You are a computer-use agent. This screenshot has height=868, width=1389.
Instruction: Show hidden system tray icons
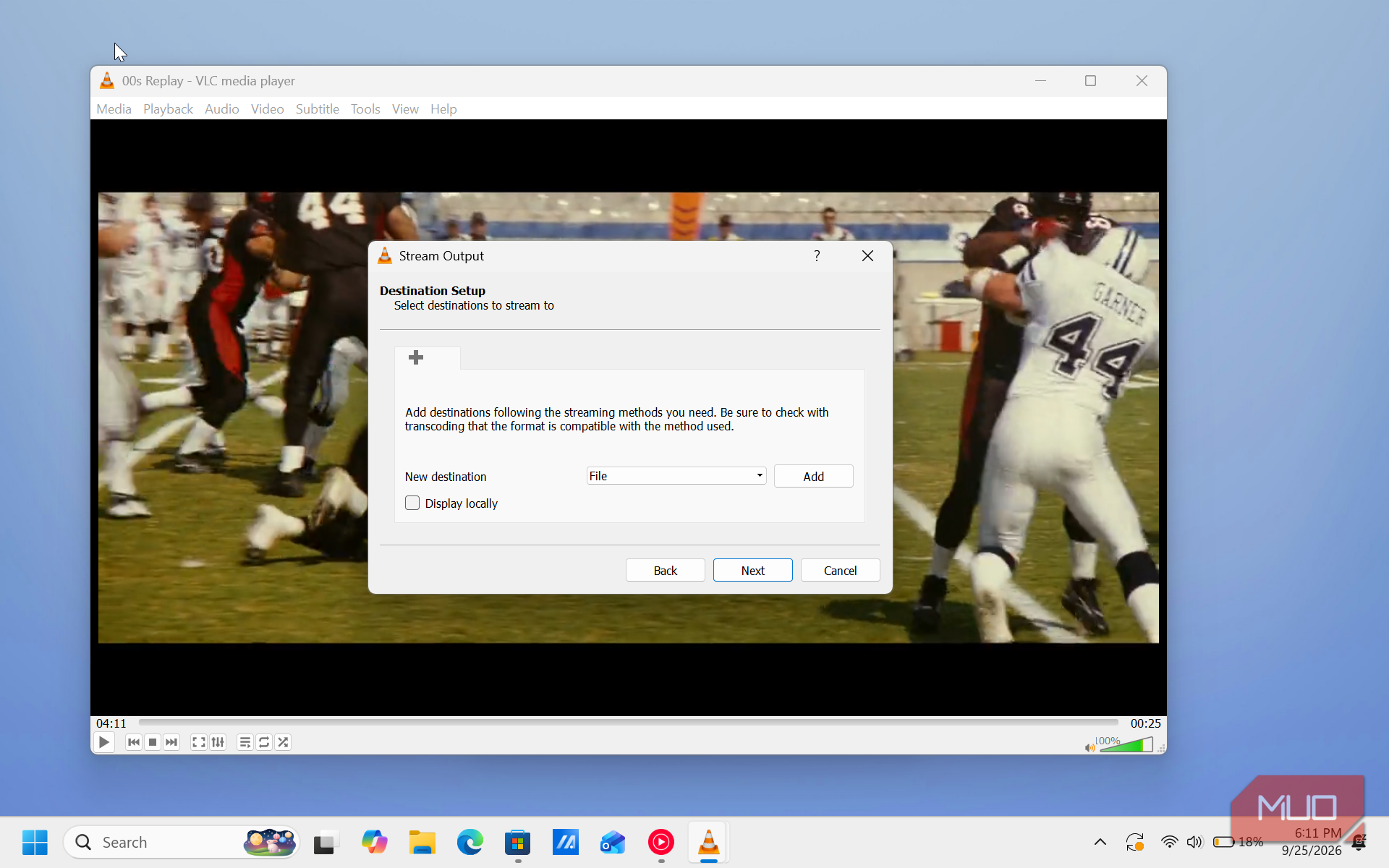pos(1100,842)
